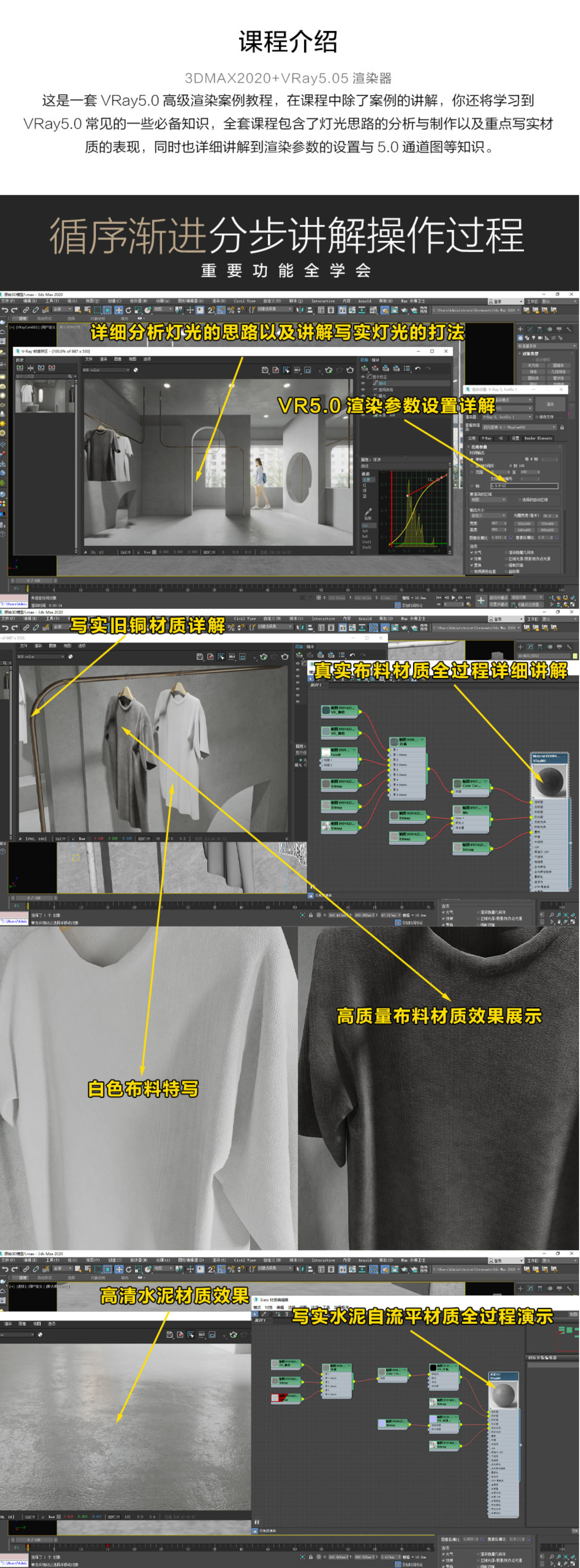Open Render Setup from top 3ds Max toolbar
Viewport: 580px width, 1568px height.
click(385, 311)
